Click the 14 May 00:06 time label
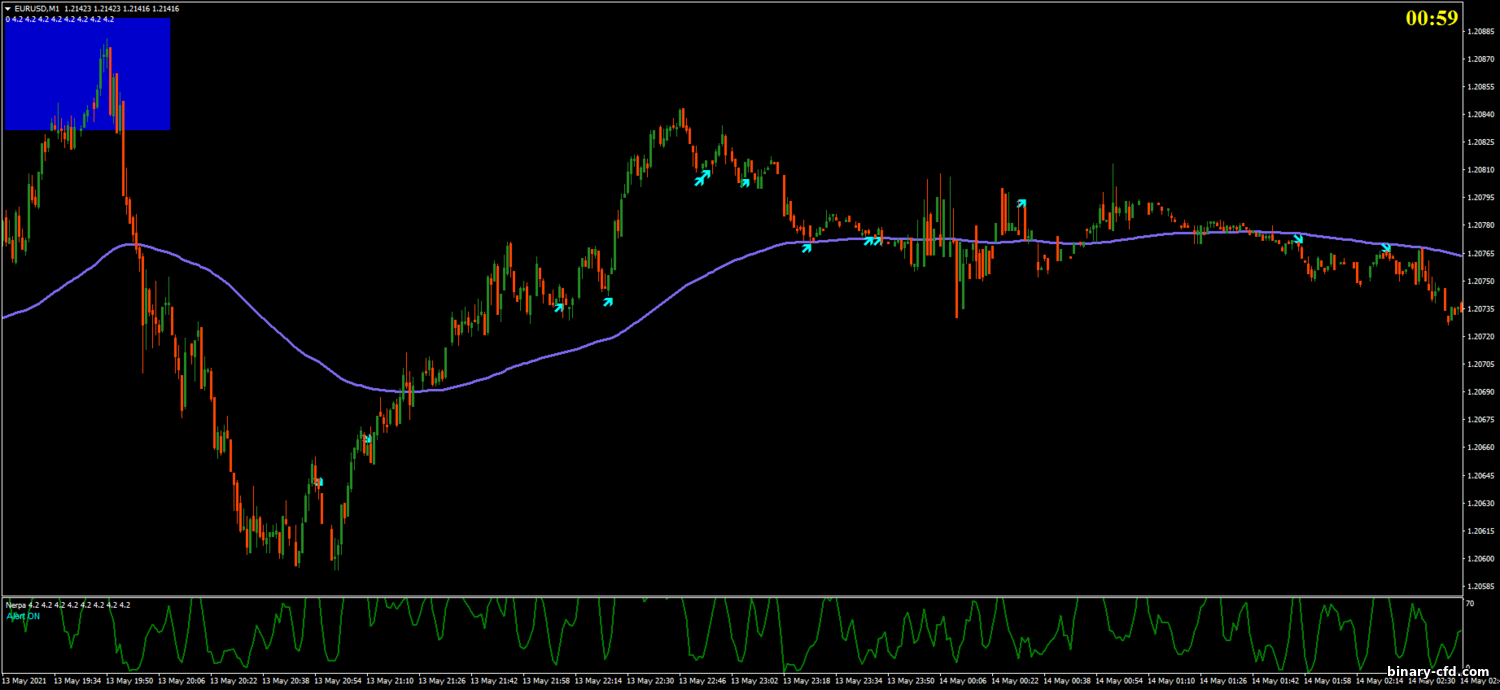The height and width of the screenshot is (690, 1500). [965, 680]
